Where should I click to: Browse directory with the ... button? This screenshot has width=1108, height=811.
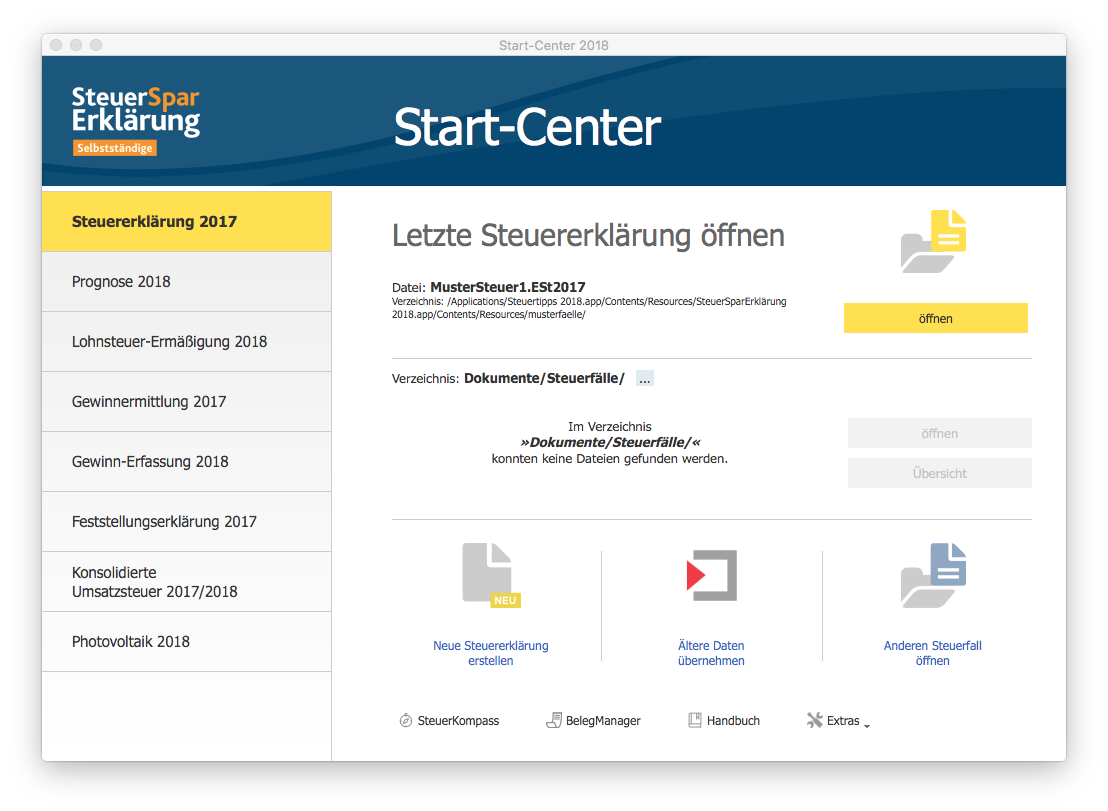pos(644,379)
